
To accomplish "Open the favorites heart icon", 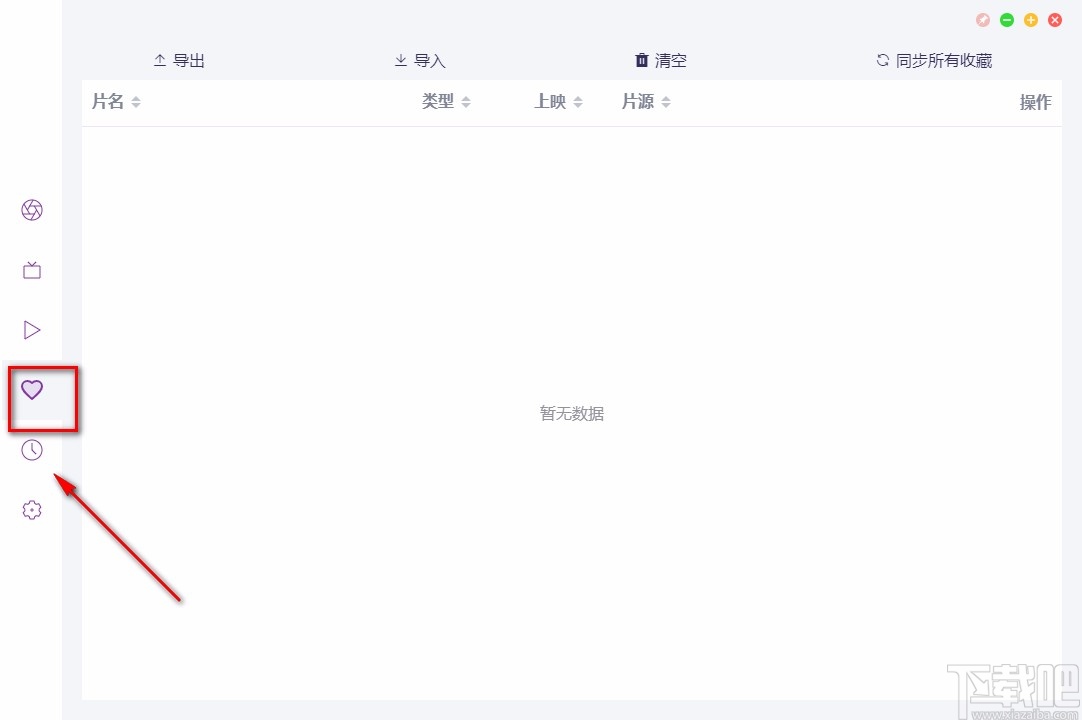I will [31, 390].
